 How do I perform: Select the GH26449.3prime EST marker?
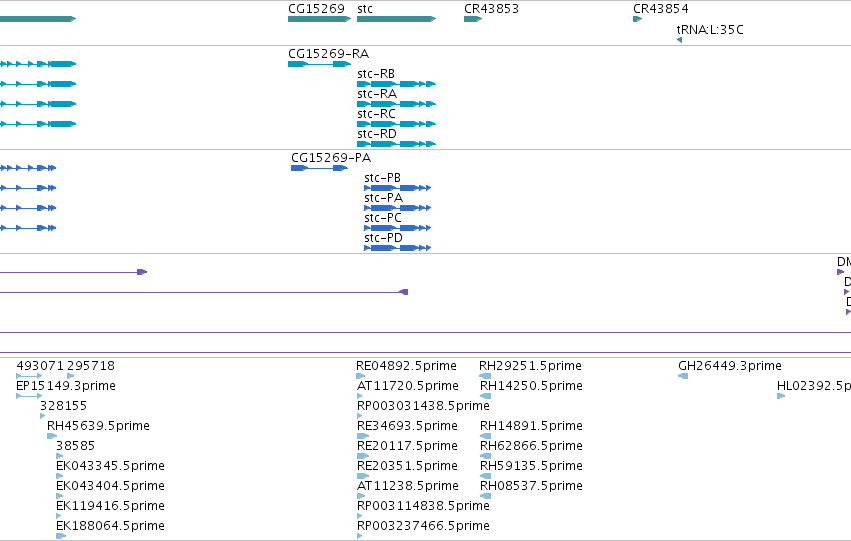tap(683, 376)
